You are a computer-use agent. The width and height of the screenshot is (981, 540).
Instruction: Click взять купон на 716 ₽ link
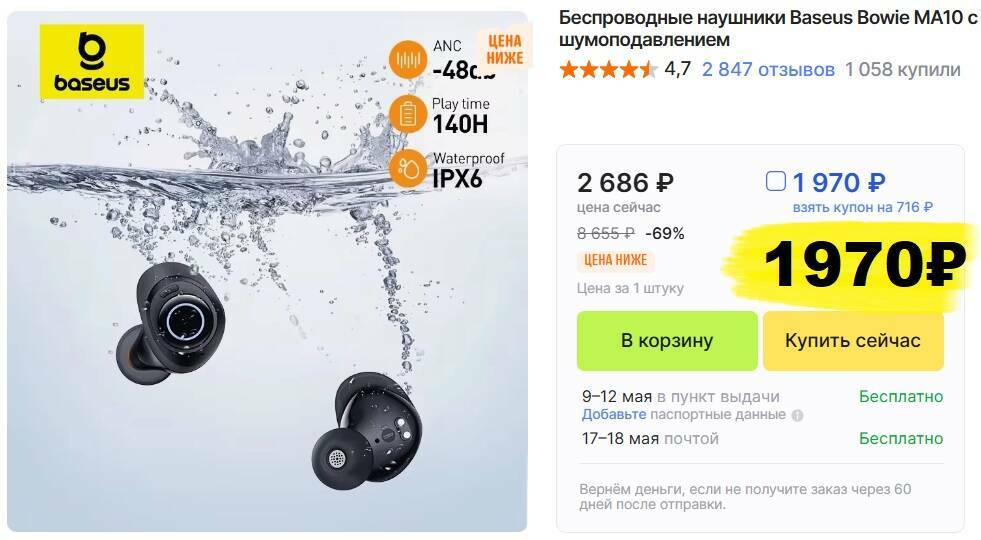(863, 207)
